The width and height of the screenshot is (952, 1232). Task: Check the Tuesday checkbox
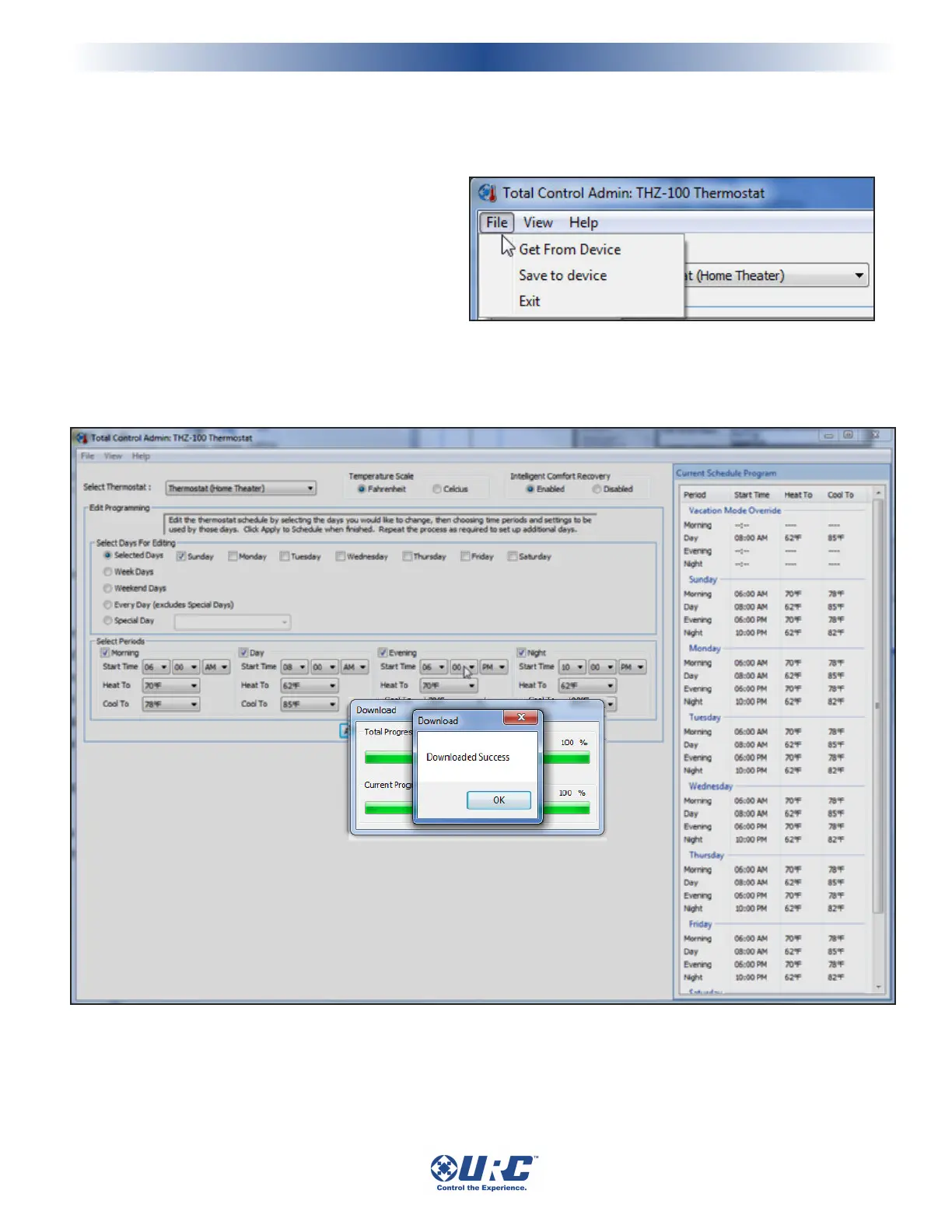(285, 556)
